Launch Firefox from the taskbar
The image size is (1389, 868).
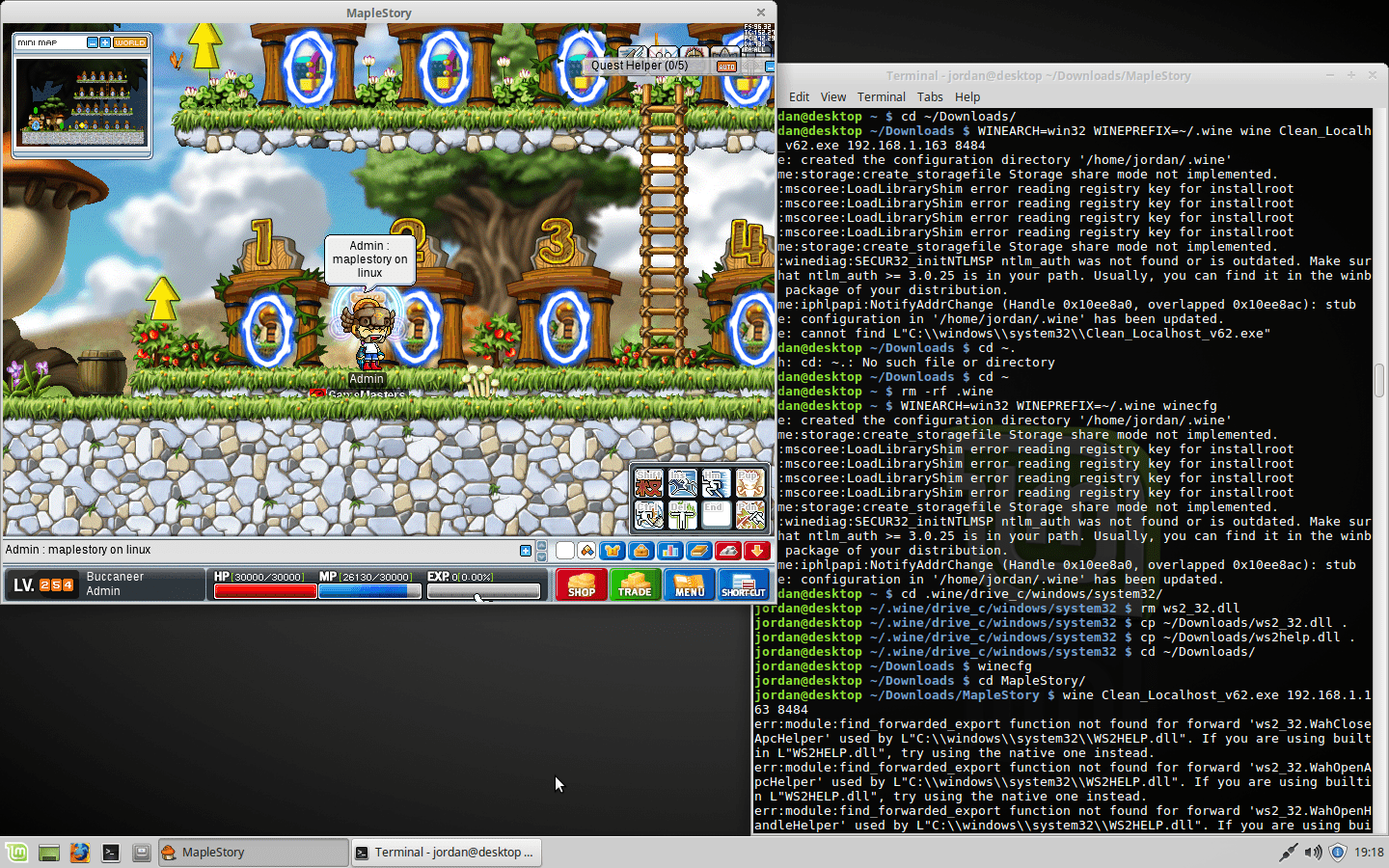pyautogui.click(x=80, y=853)
